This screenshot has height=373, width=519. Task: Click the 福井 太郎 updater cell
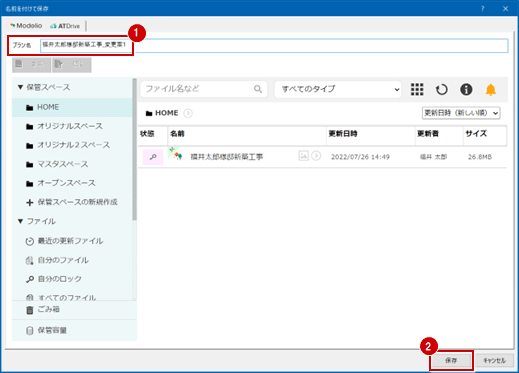click(x=433, y=157)
